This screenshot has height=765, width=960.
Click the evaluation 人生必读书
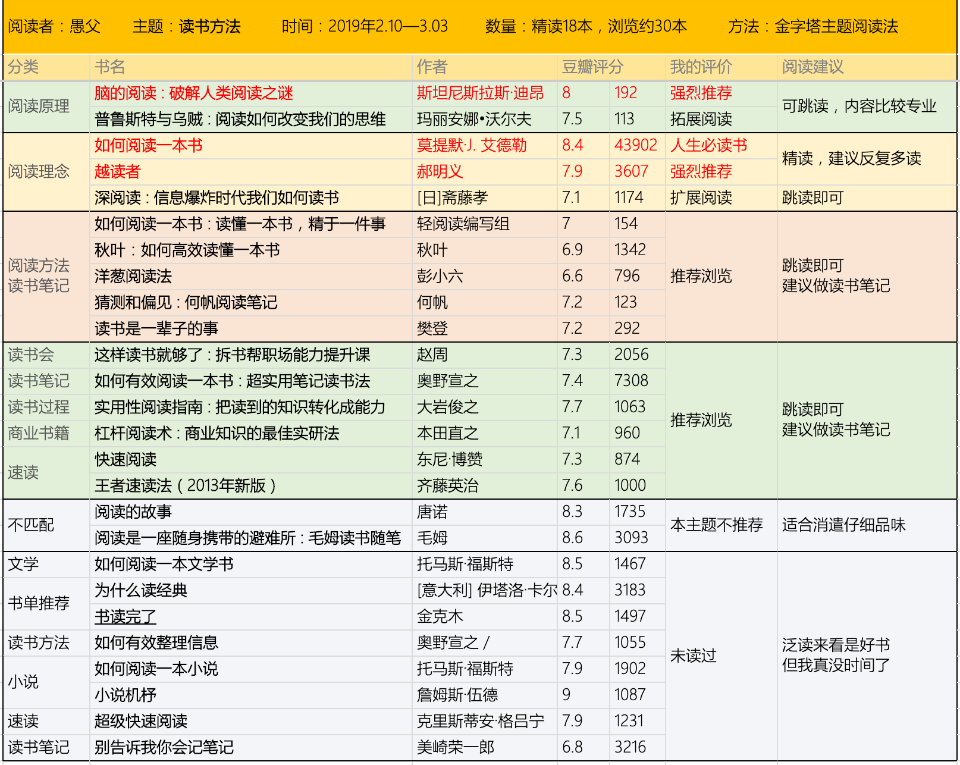(x=709, y=146)
